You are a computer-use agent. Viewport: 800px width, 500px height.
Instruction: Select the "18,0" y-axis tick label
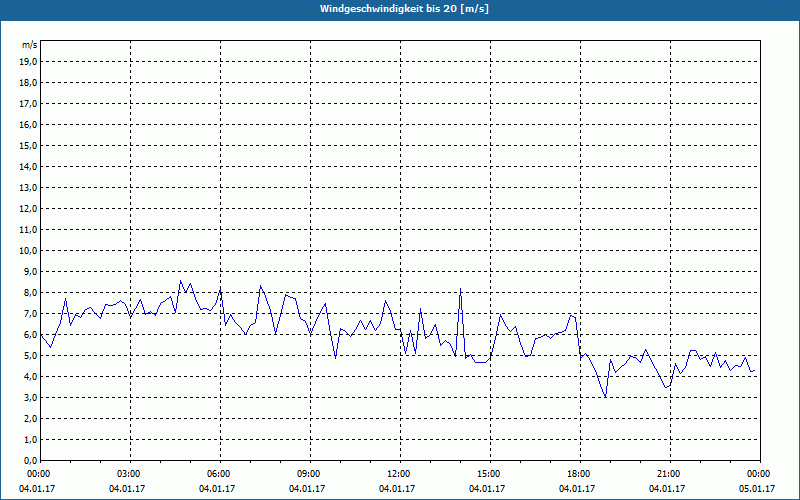pos(28,83)
